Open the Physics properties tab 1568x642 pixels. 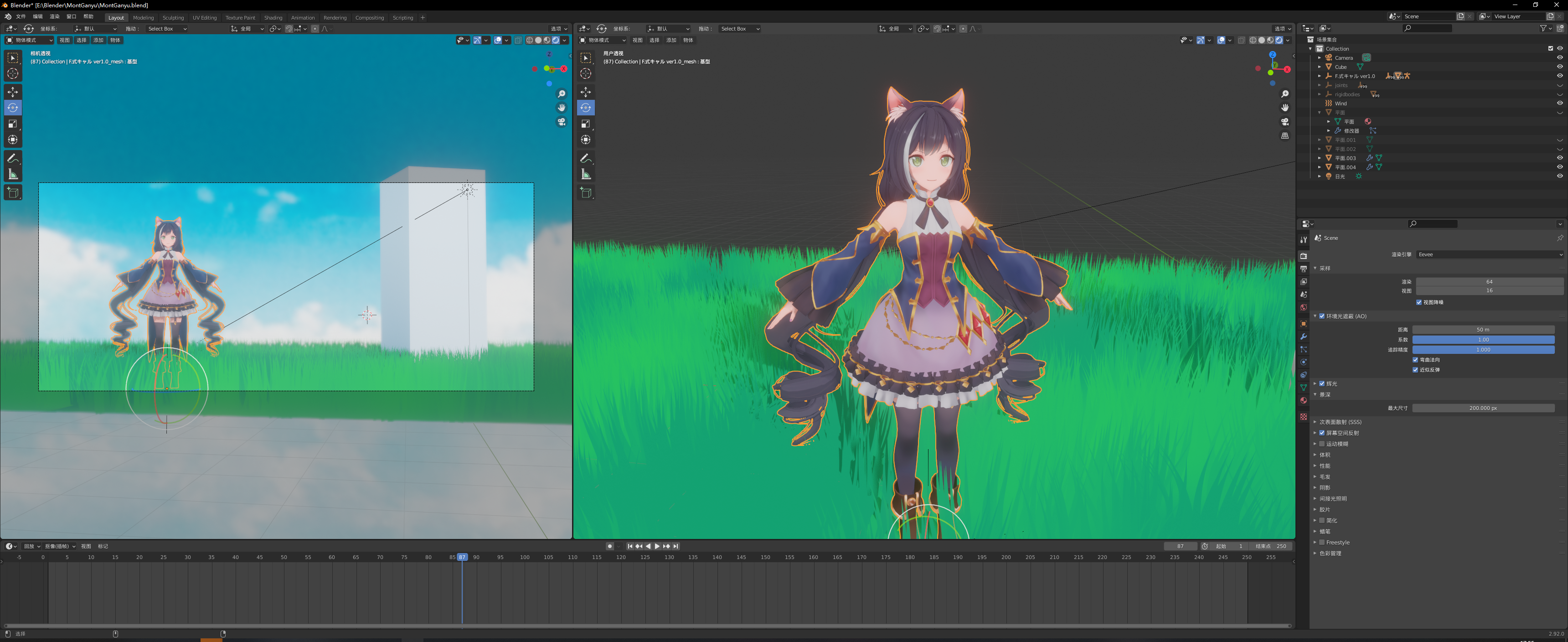pyautogui.click(x=1303, y=362)
